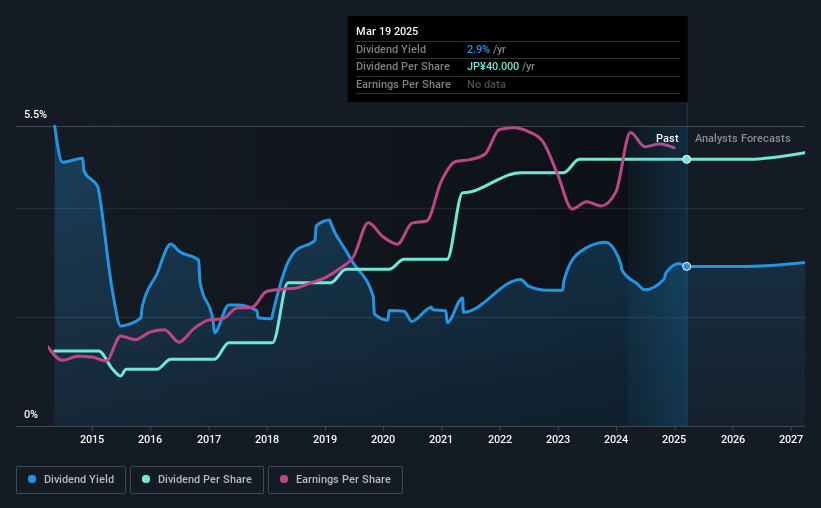
Task: Click the 2.9% dividend yield value
Action: (478, 49)
